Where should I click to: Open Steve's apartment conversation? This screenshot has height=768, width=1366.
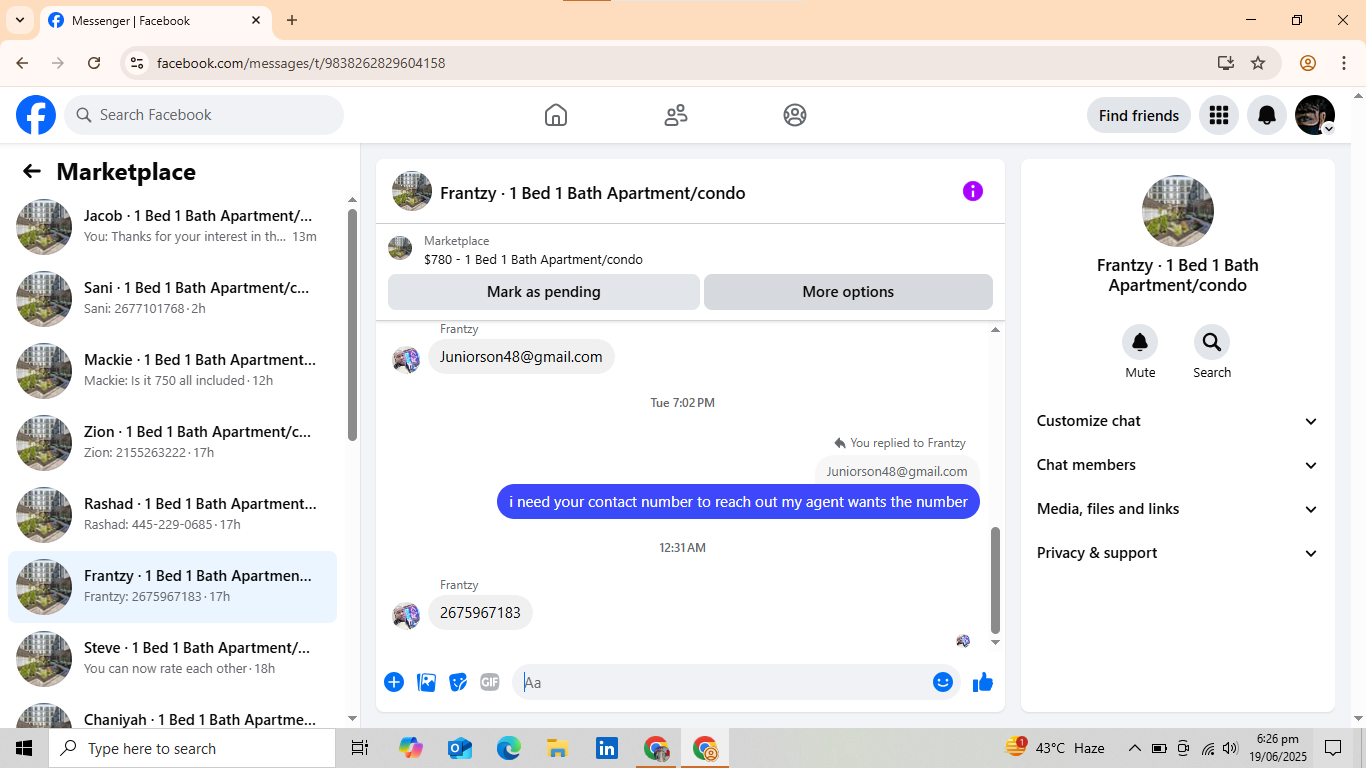pyautogui.click(x=172, y=658)
